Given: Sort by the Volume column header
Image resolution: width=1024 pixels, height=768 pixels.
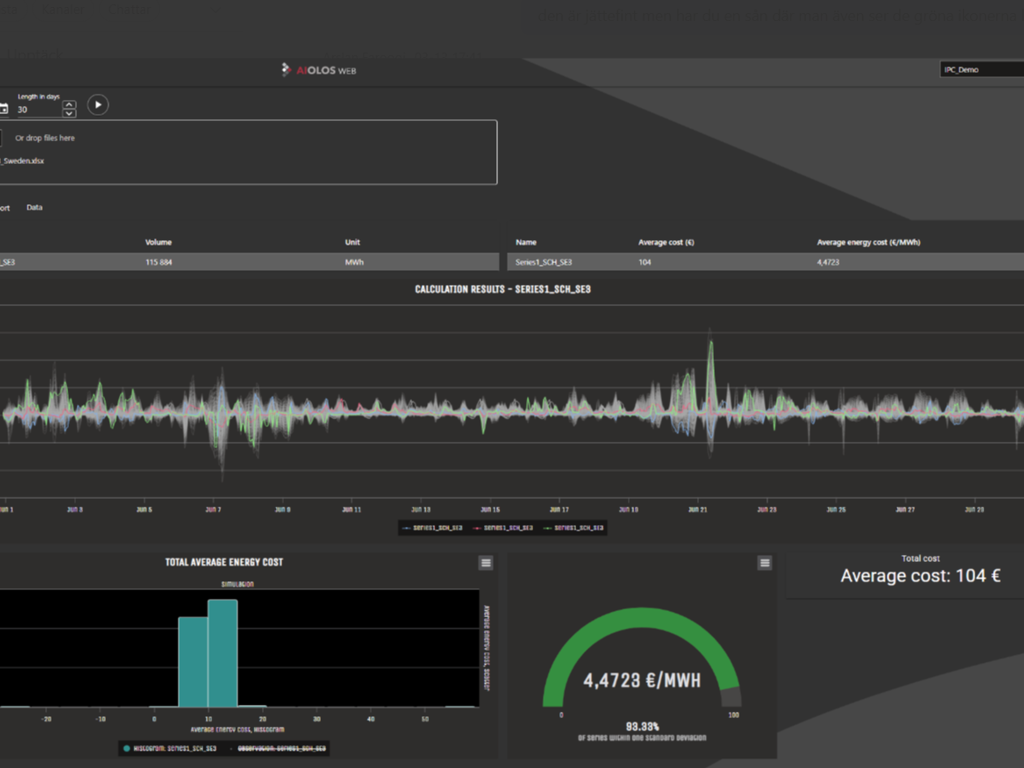Looking at the screenshot, I should pyautogui.click(x=159, y=242).
